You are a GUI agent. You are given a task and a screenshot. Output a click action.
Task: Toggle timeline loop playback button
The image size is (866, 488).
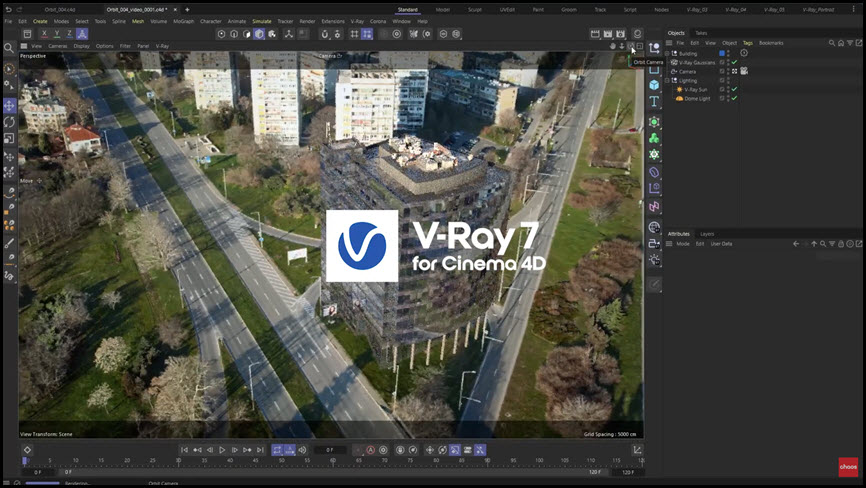277,450
